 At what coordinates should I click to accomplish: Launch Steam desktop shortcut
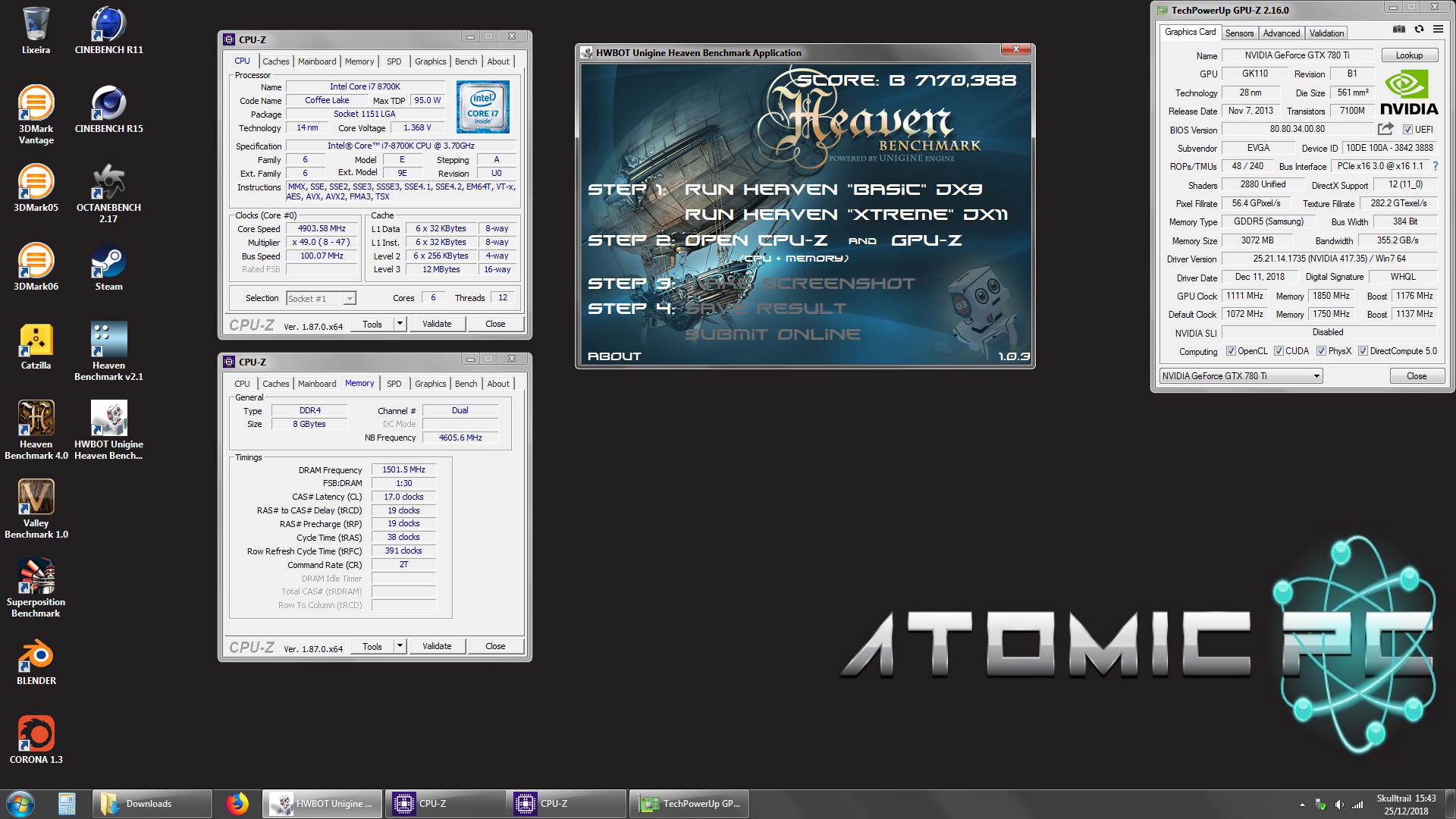click(108, 267)
